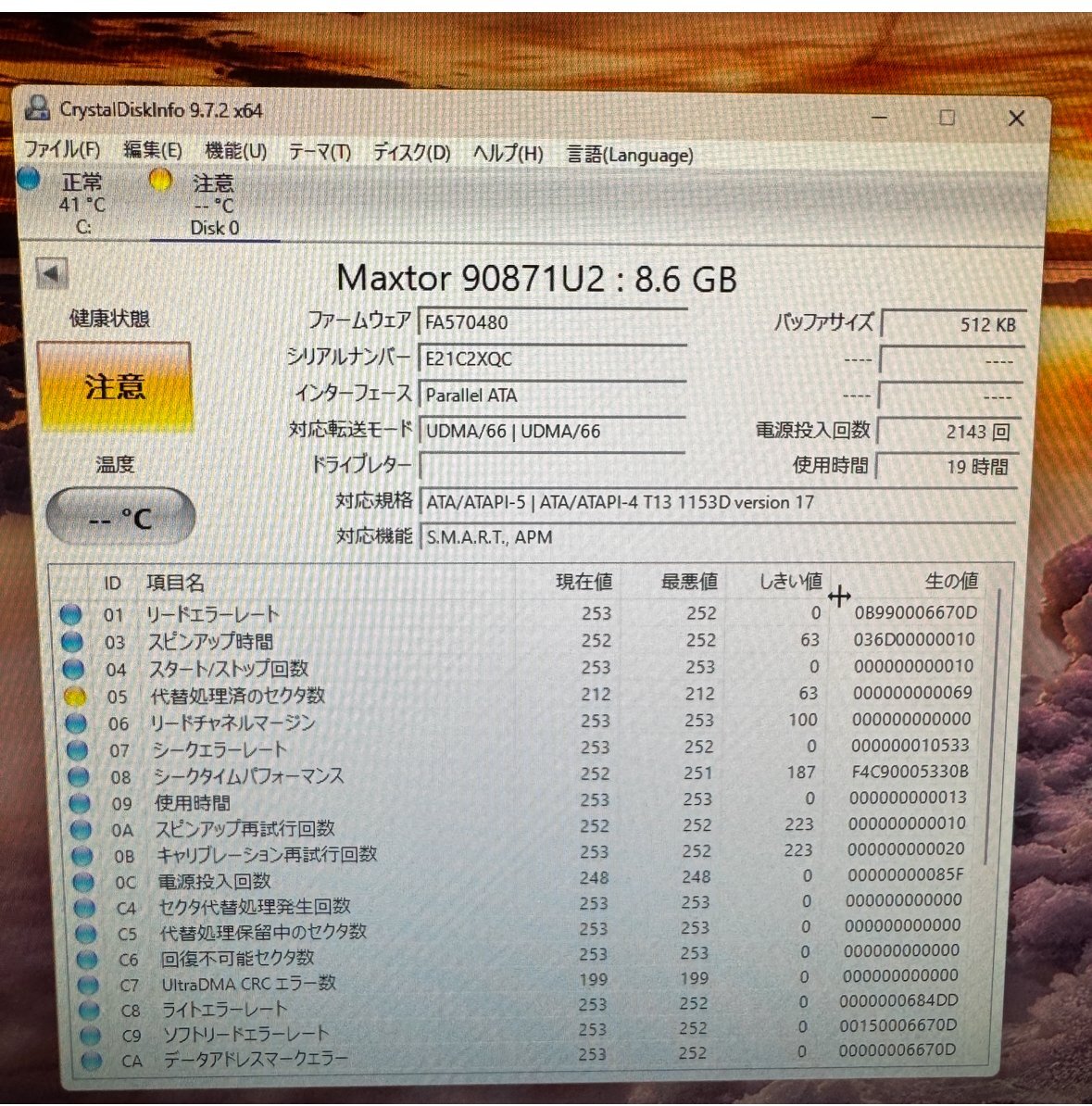Click the 512 KB buffer size field
This screenshot has height=1106, width=1092.
click(x=953, y=324)
